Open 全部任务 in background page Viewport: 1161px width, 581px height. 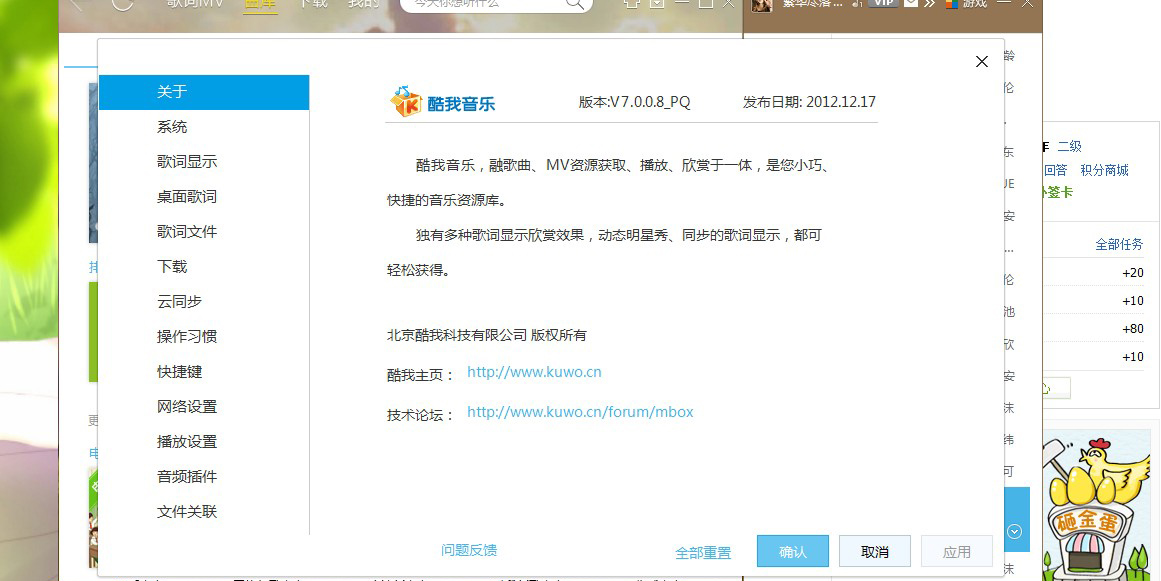click(1119, 244)
